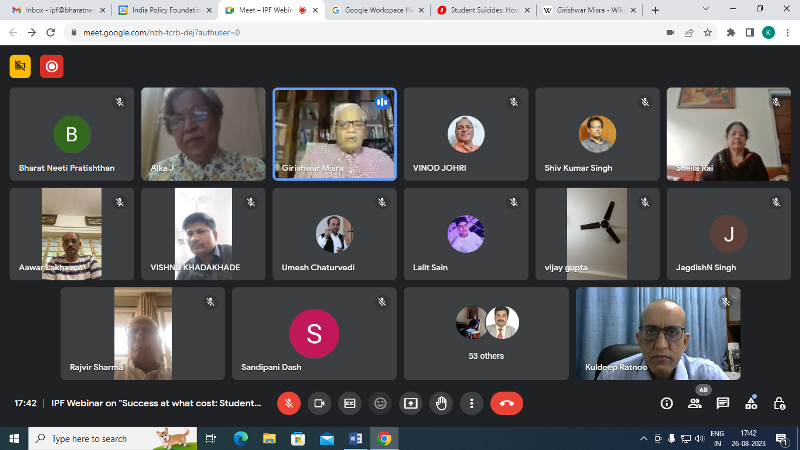Show the people list panel
Image resolution: width=800 pixels, height=450 pixels.
click(695, 403)
